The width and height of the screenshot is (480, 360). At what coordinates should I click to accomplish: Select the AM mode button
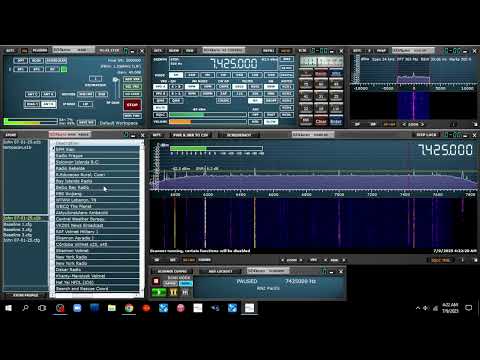[176, 75]
